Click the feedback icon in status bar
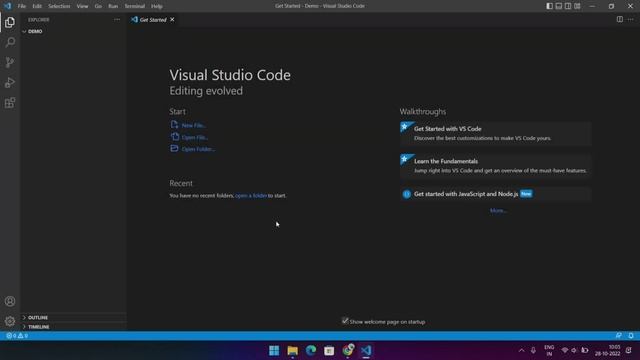The height and width of the screenshot is (360, 640). point(619,336)
